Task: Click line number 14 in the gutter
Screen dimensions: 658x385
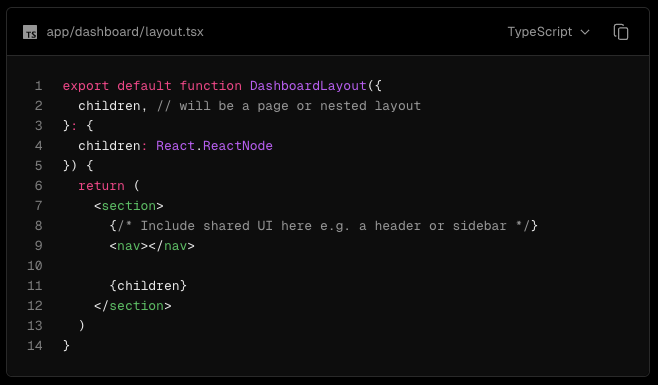Action: (x=35, y=346)
